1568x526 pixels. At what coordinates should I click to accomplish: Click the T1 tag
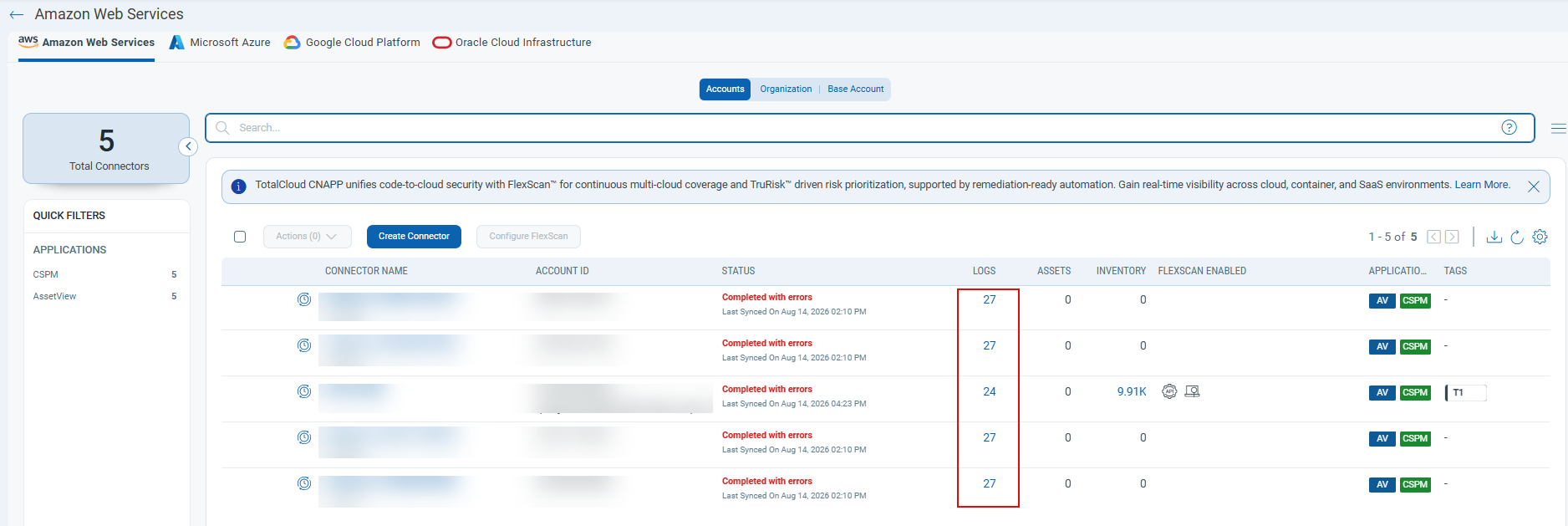tap(1466, 393)
